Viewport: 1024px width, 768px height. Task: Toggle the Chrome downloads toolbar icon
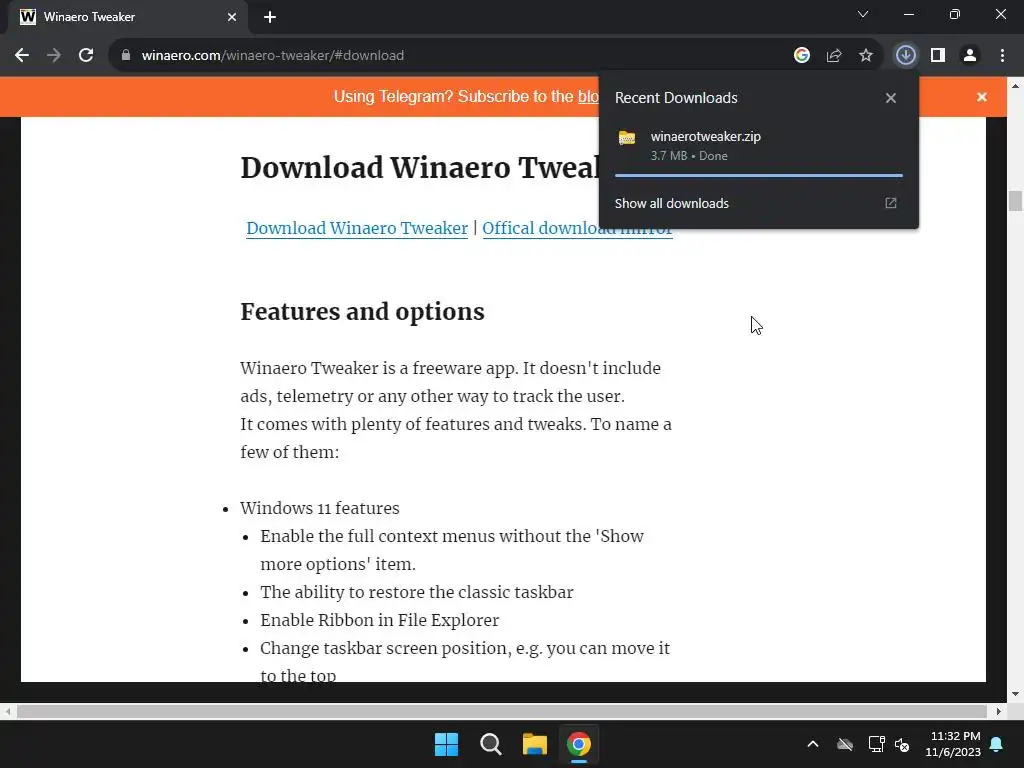(x=906, y=56)
